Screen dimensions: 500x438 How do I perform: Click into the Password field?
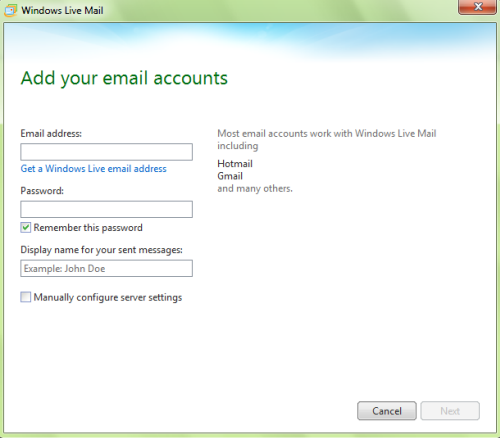tap(106, 209)
